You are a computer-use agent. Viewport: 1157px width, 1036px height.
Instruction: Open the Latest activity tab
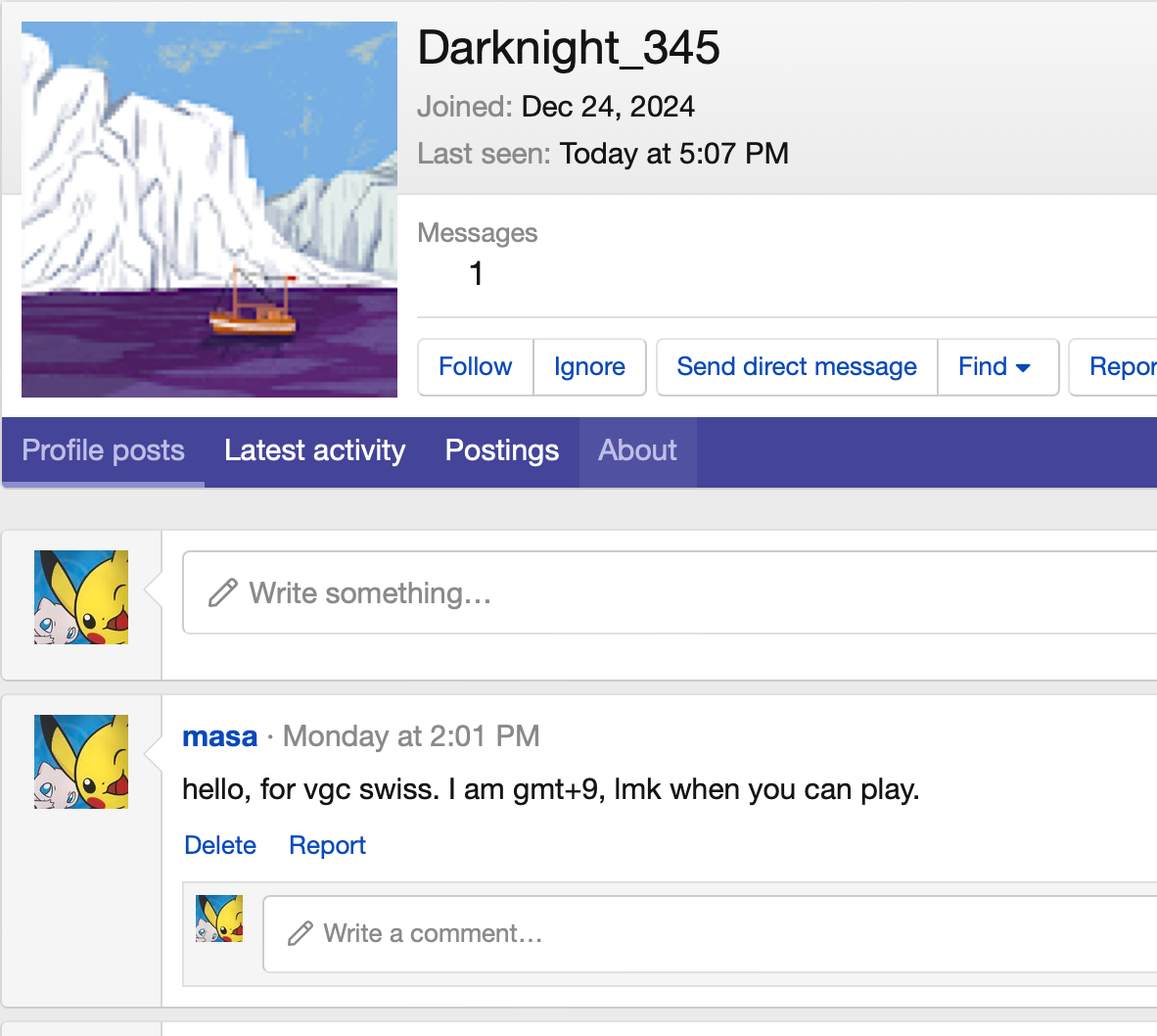(x=315, y=450)
